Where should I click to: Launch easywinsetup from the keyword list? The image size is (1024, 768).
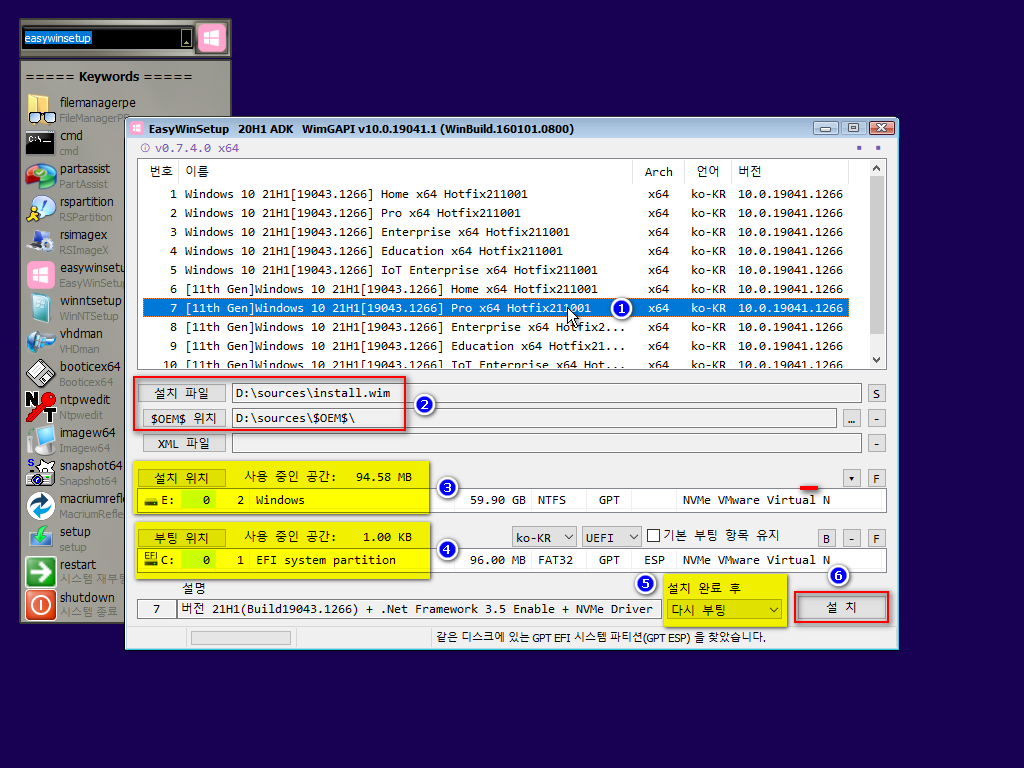(40, 274)
